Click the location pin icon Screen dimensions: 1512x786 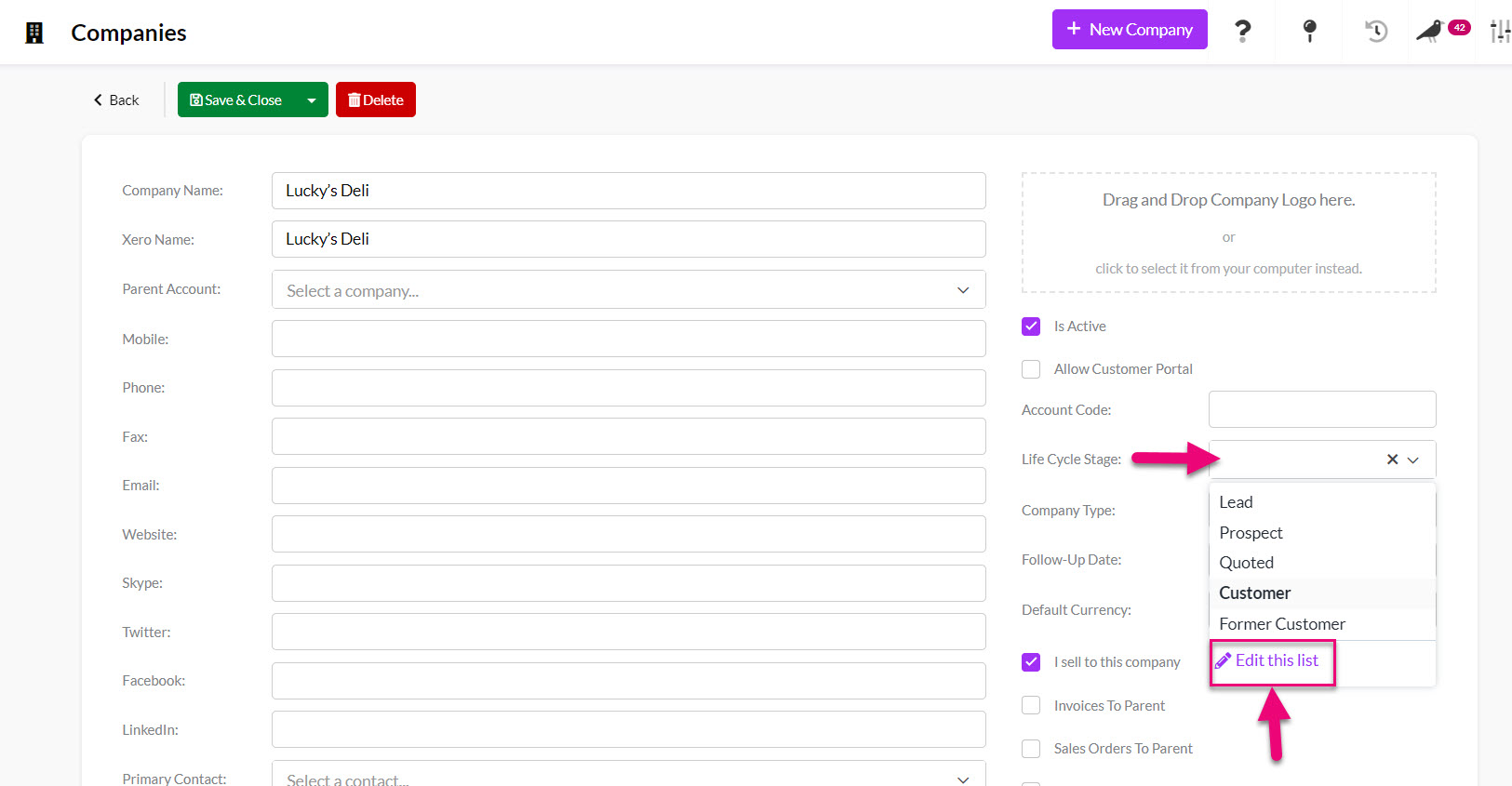click(1309, 32)
